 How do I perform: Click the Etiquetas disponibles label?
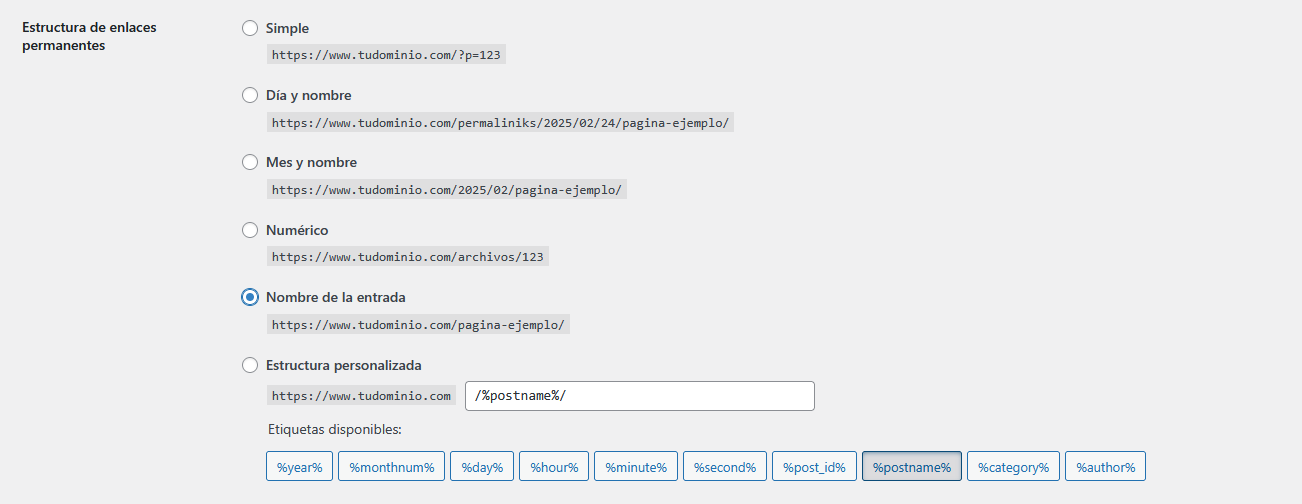[335, 430]
